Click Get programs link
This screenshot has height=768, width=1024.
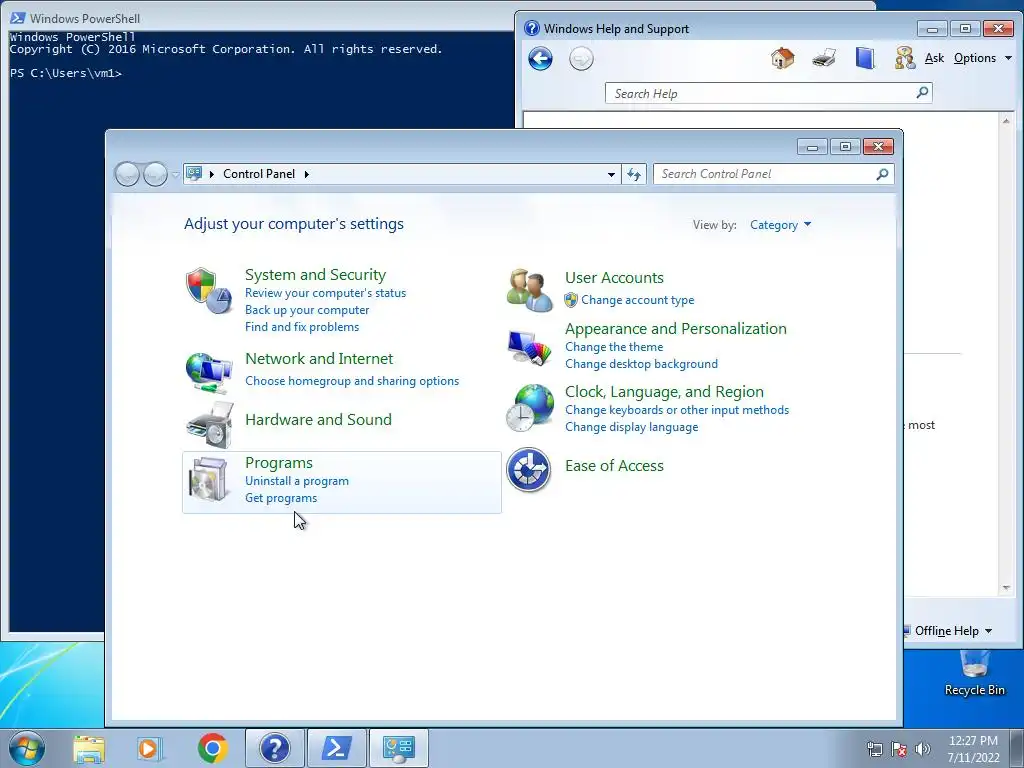click(x=281, y=498)
